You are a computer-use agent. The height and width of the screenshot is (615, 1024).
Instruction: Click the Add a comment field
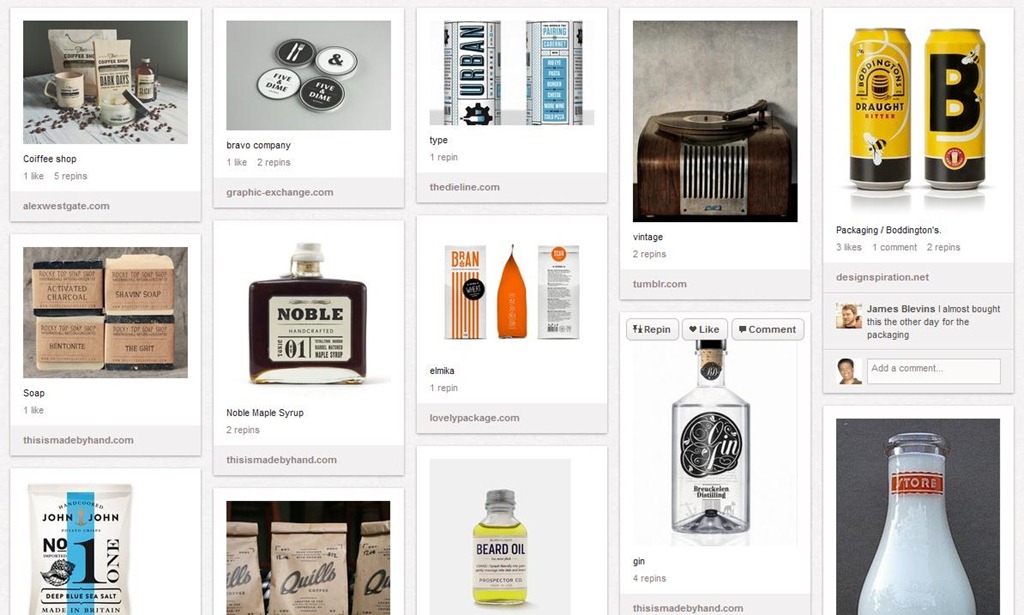coord(933,371)
